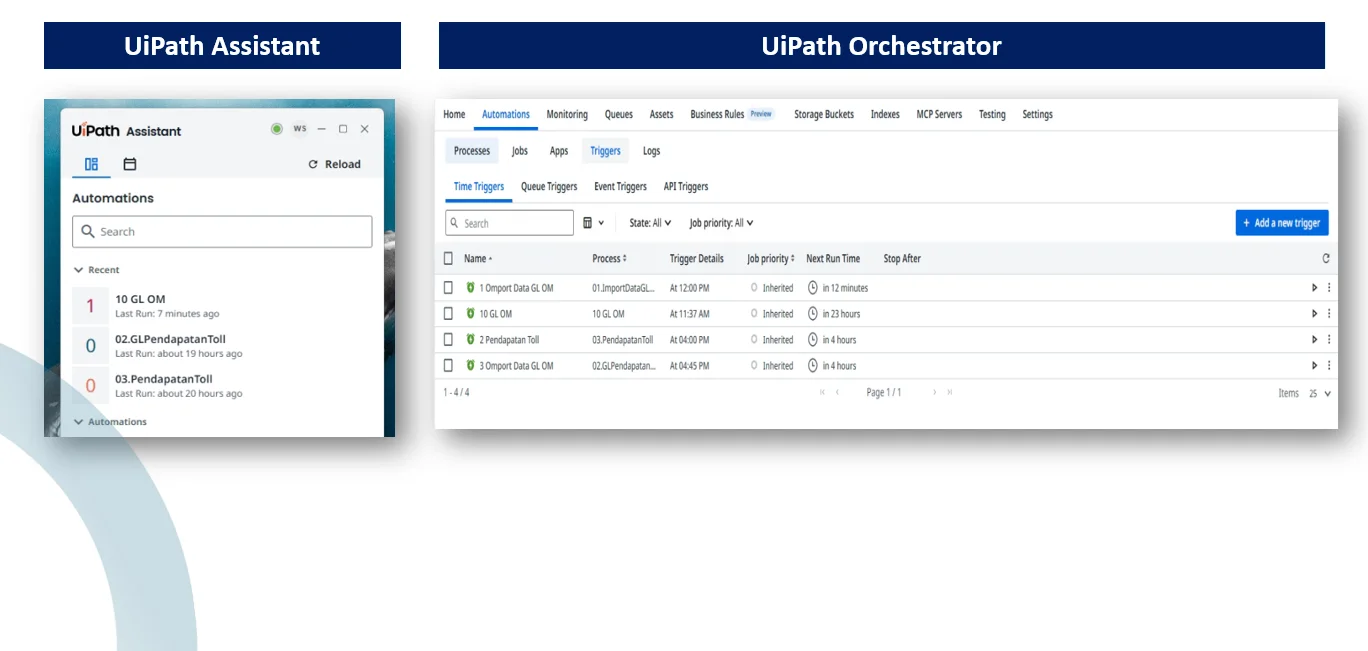Switch to the Queue Triggers tab
The height and width of the screenshot is (651, 1368).
tap(549, 187)
